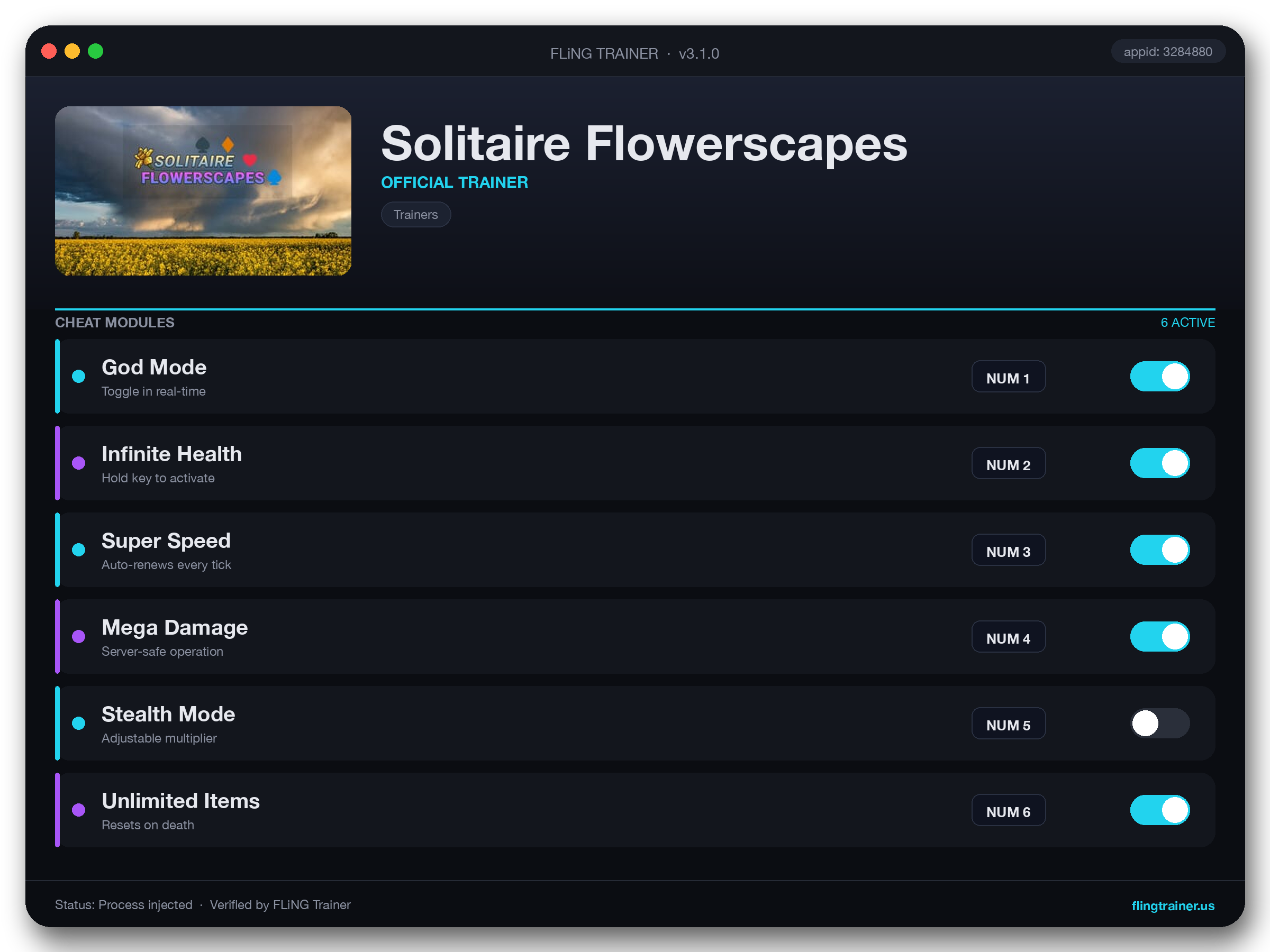Viewport: 1270px width, 952px height.
Task: Click the 'Resets on death' description
Action: tap(148, 825)
